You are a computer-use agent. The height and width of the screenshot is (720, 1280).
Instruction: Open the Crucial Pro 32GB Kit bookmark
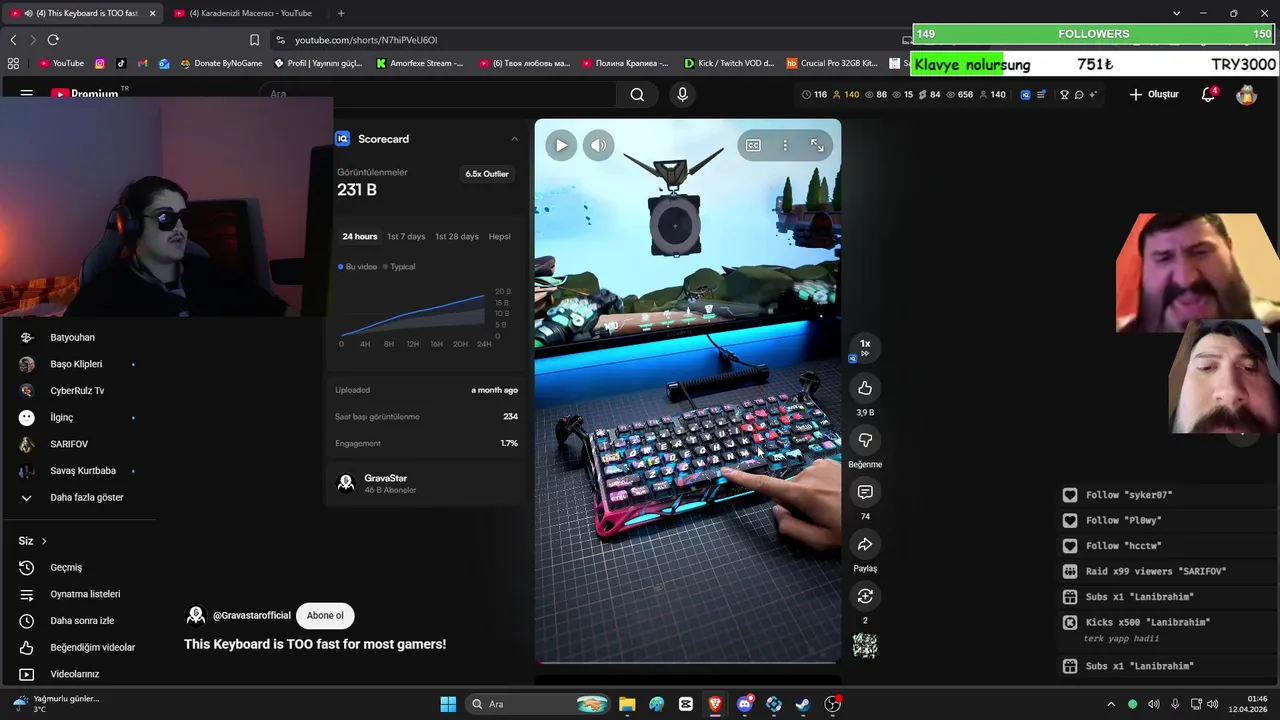832,63
